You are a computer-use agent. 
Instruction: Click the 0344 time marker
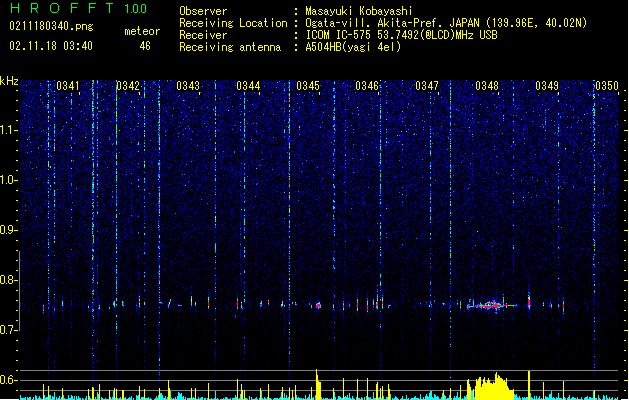[248, 86]
